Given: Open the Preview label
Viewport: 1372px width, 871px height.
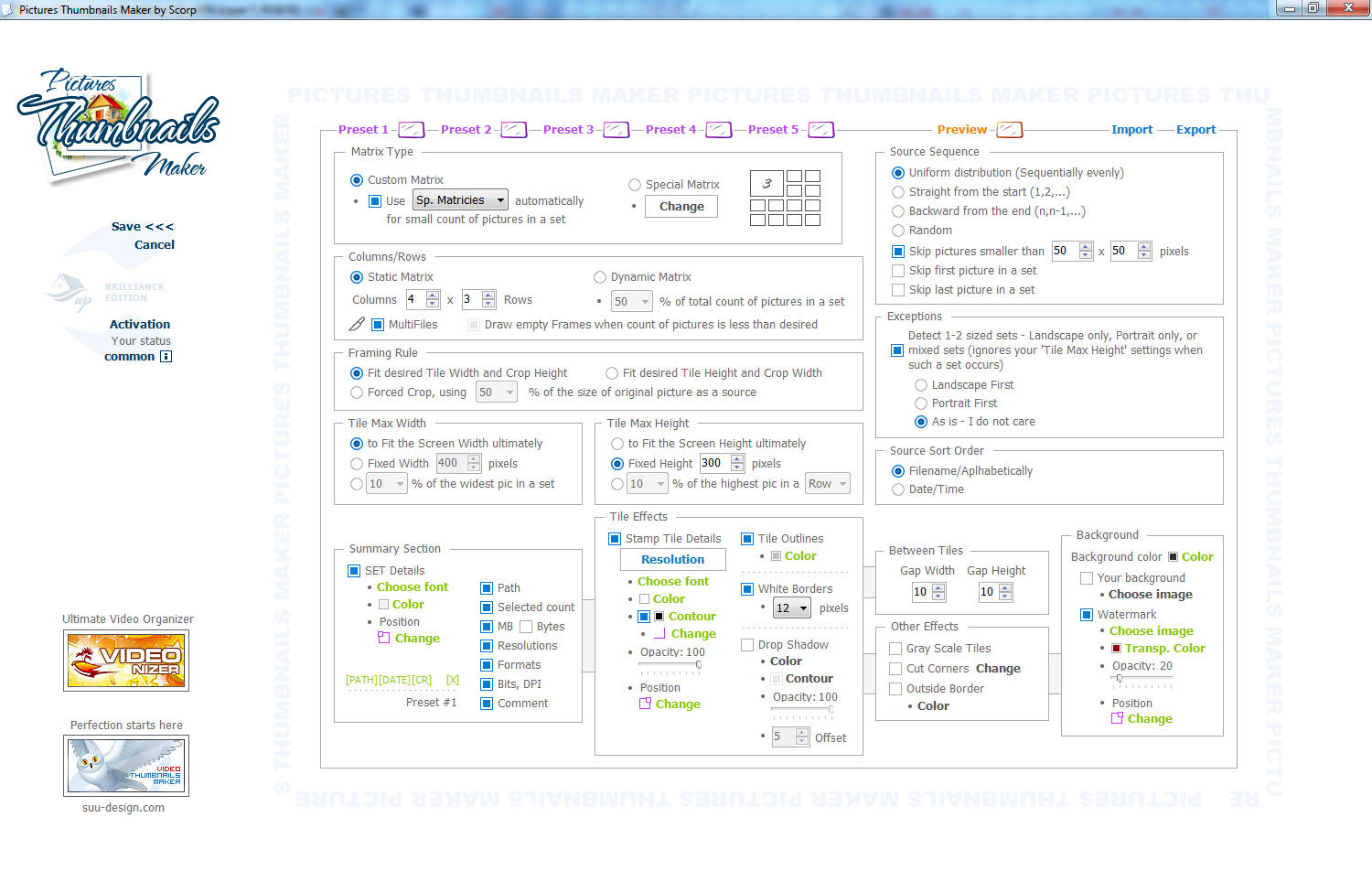Looking at the screenshot, I should [x=962, y=130].
